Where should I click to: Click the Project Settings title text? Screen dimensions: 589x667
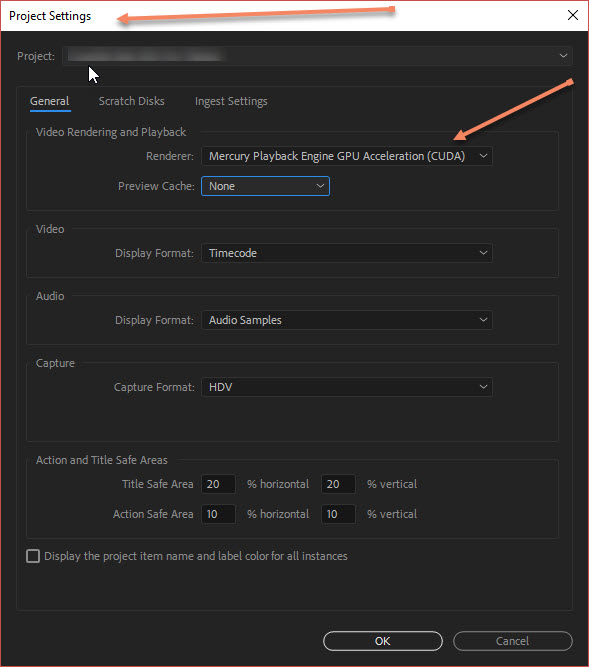(50, 16)
